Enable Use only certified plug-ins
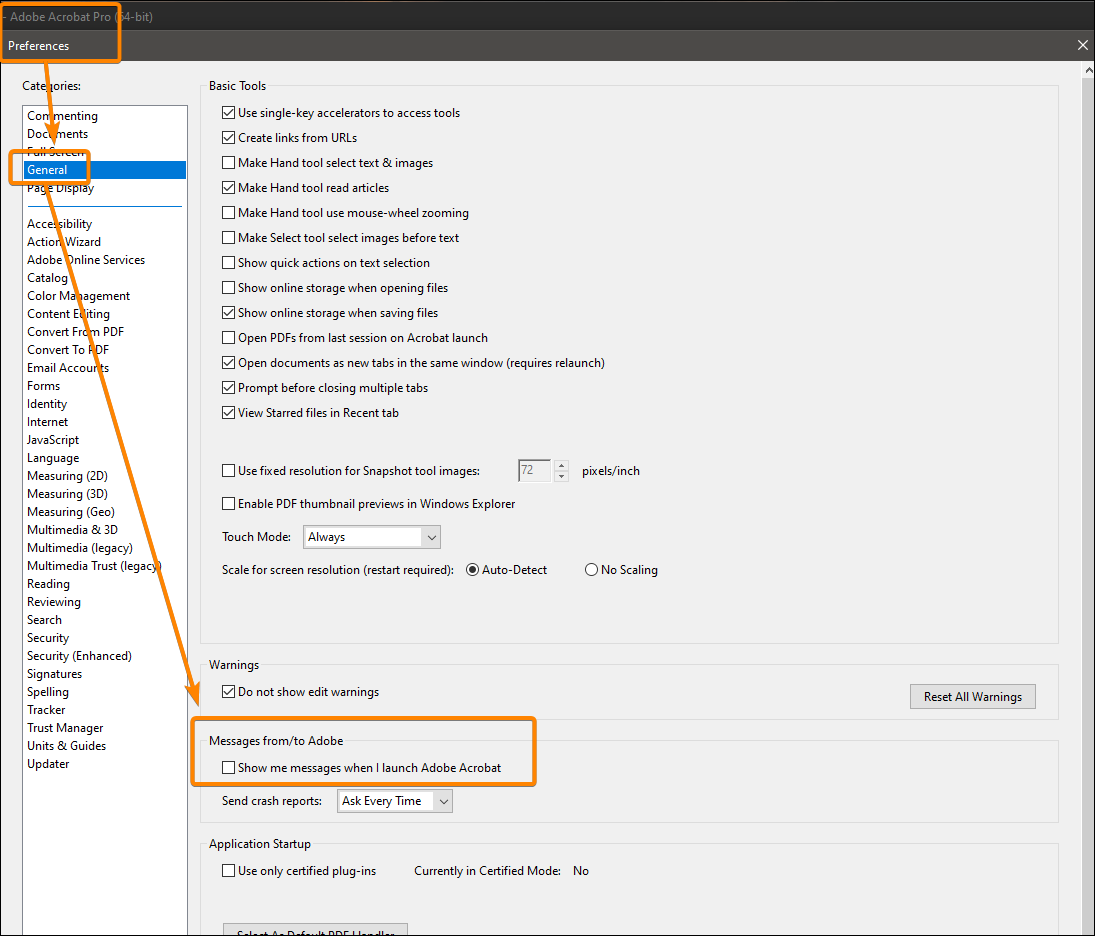 (x=228, y=870)
